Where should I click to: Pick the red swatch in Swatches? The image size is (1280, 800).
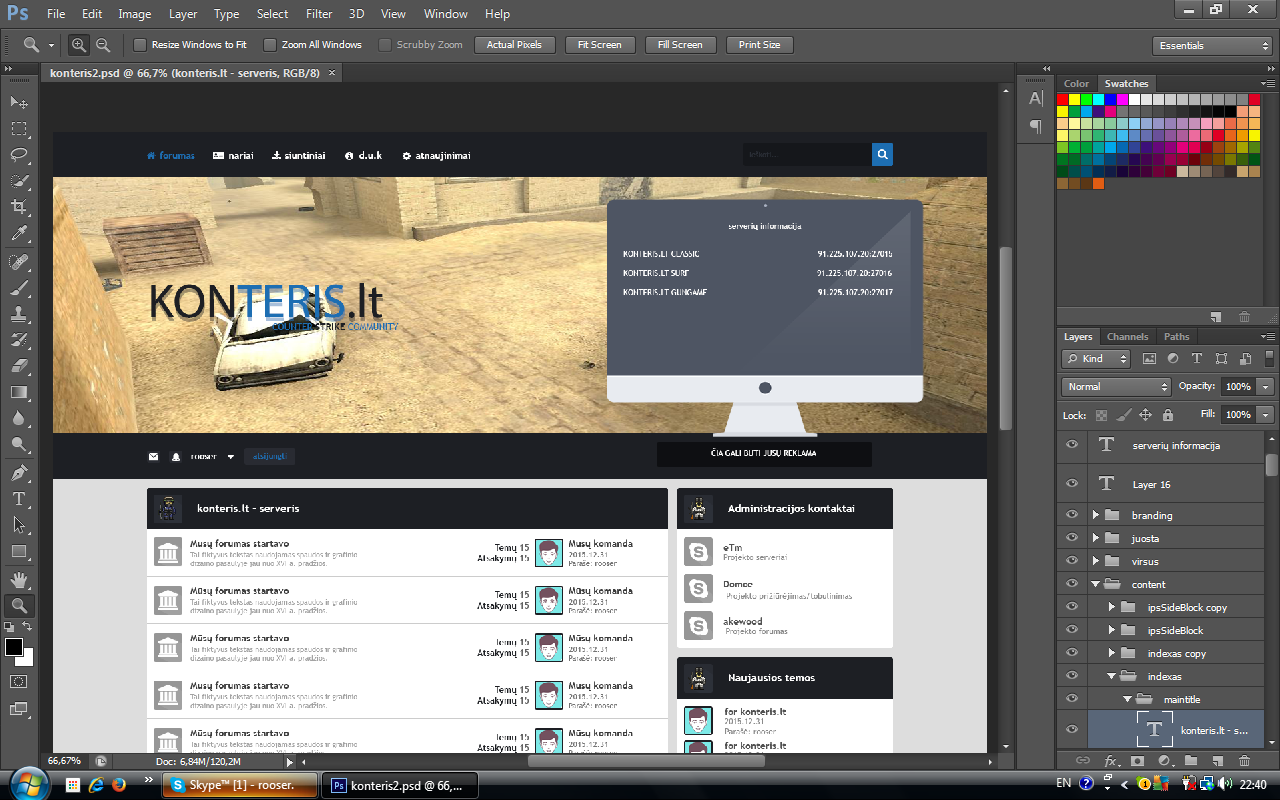[x=1063, y=99]
